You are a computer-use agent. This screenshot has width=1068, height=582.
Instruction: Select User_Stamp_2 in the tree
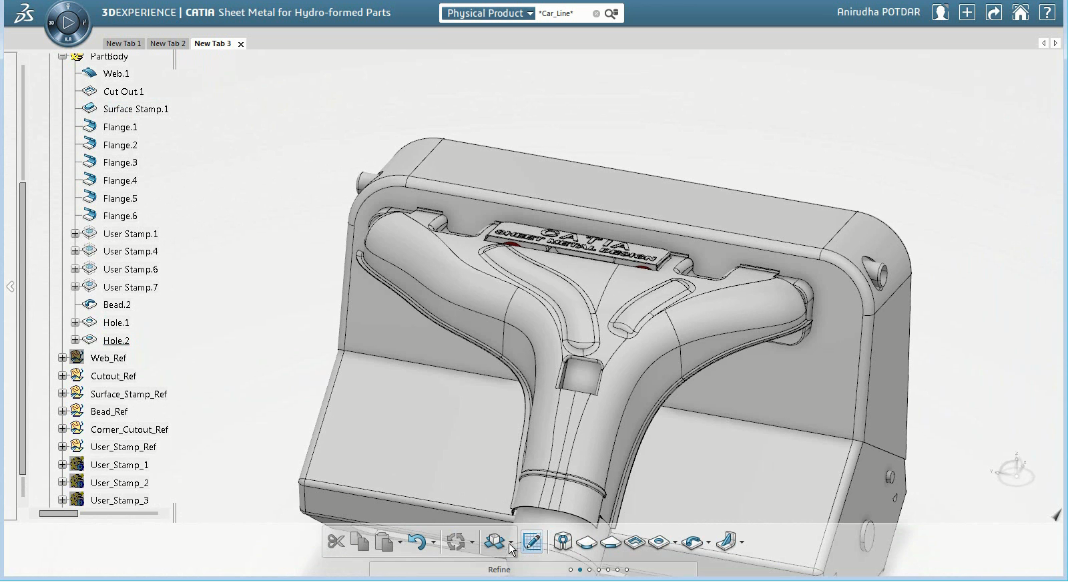[119, 483]
